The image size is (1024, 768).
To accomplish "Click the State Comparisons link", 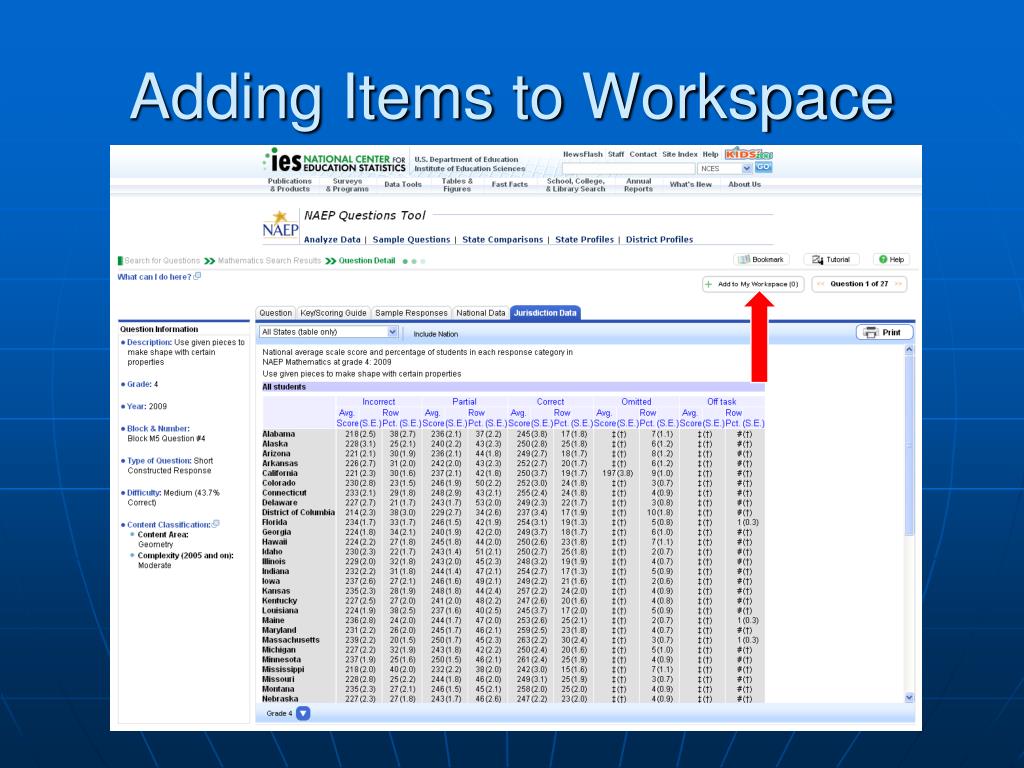I will [502, 240].
